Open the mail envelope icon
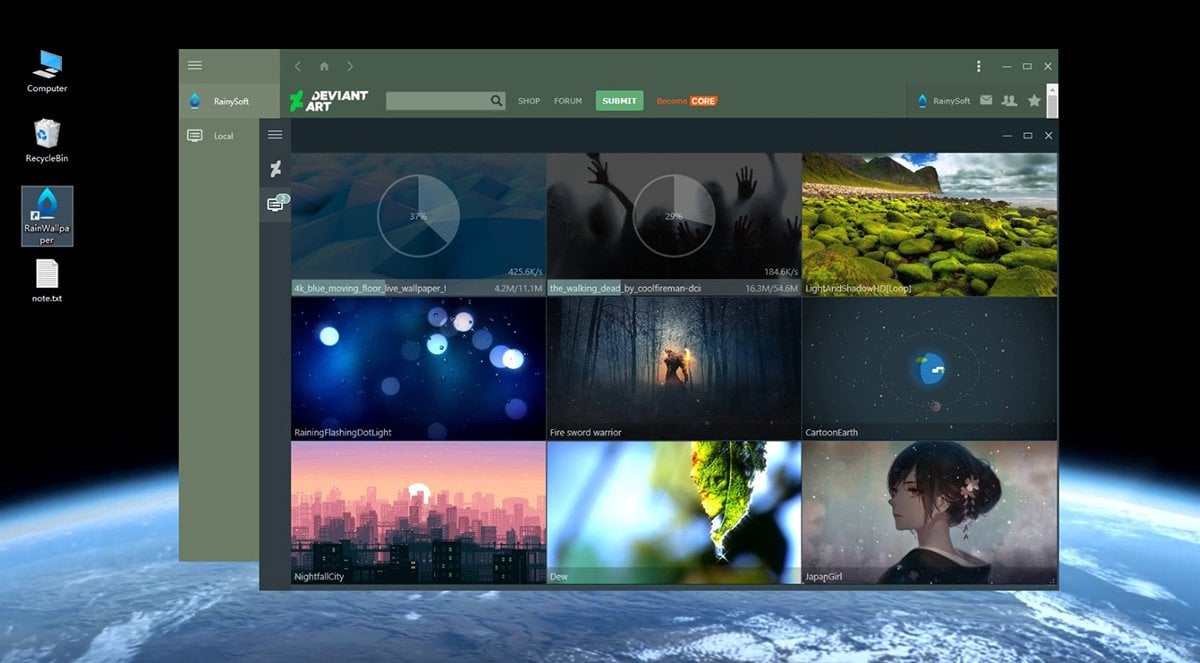This screenshot has width=1200, height=663. coord(986,100)
